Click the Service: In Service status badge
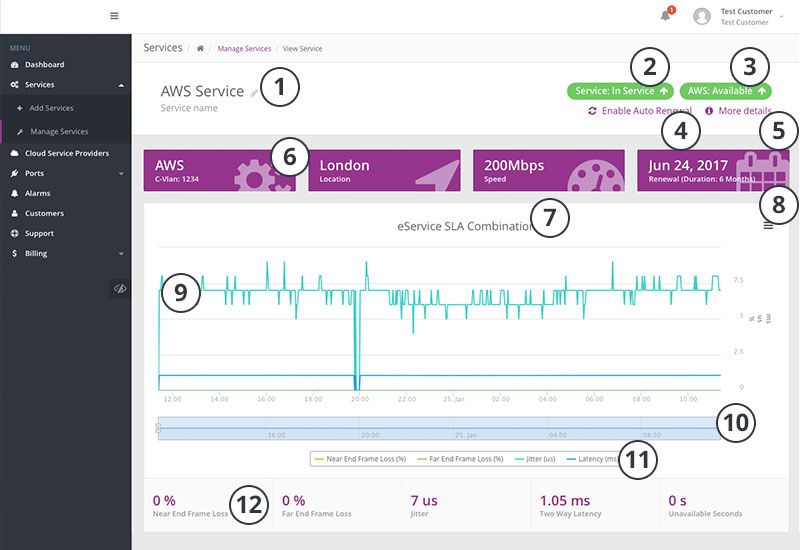This screenshot has height=550, width=800. [x=620, y=91]
